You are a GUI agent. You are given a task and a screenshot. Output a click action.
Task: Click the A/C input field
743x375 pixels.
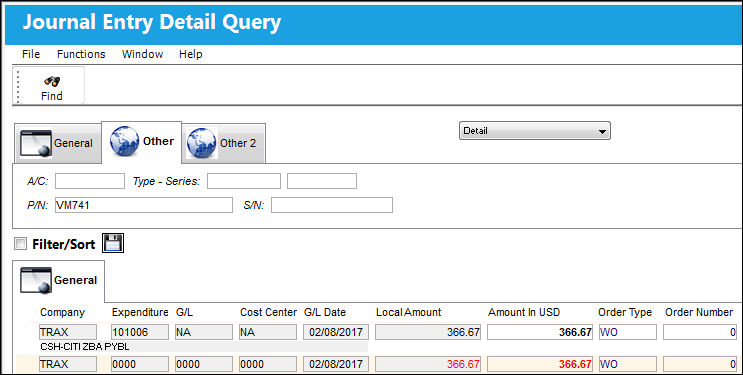90,181
